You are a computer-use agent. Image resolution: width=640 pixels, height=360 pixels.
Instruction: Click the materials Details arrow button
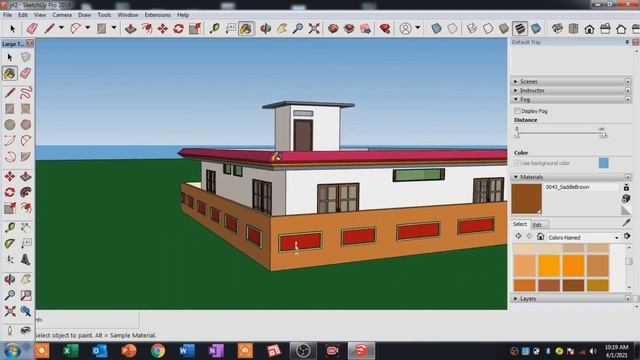[627, 236]
